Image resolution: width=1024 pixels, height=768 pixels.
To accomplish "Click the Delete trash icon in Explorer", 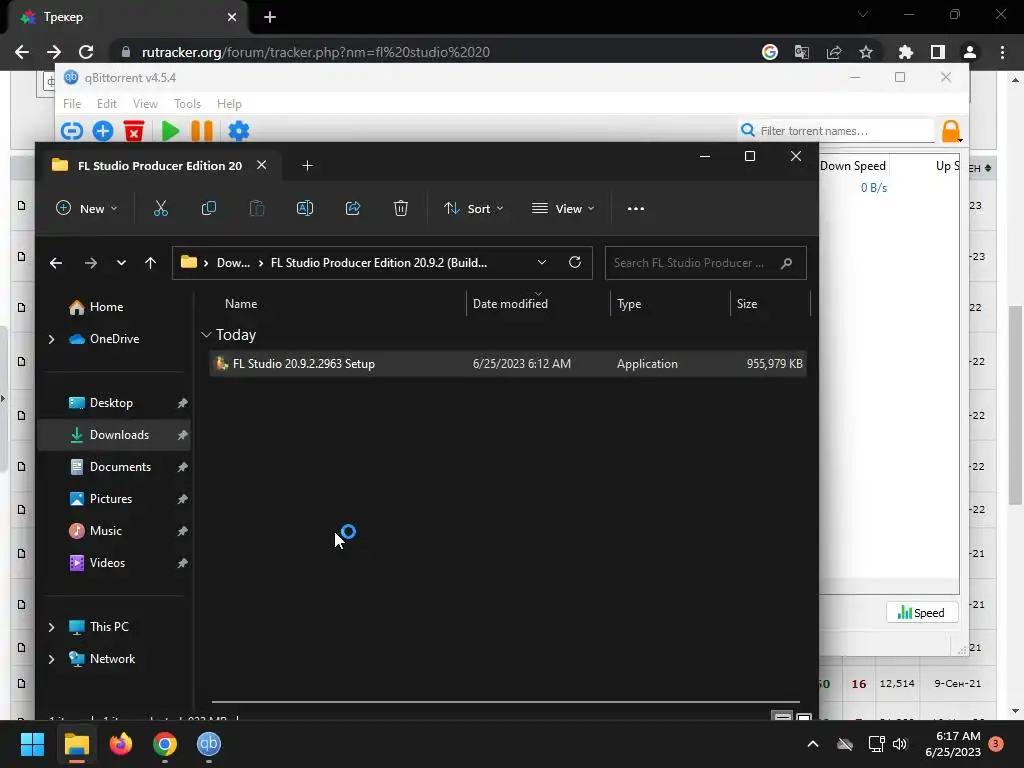I will point(401,208).
